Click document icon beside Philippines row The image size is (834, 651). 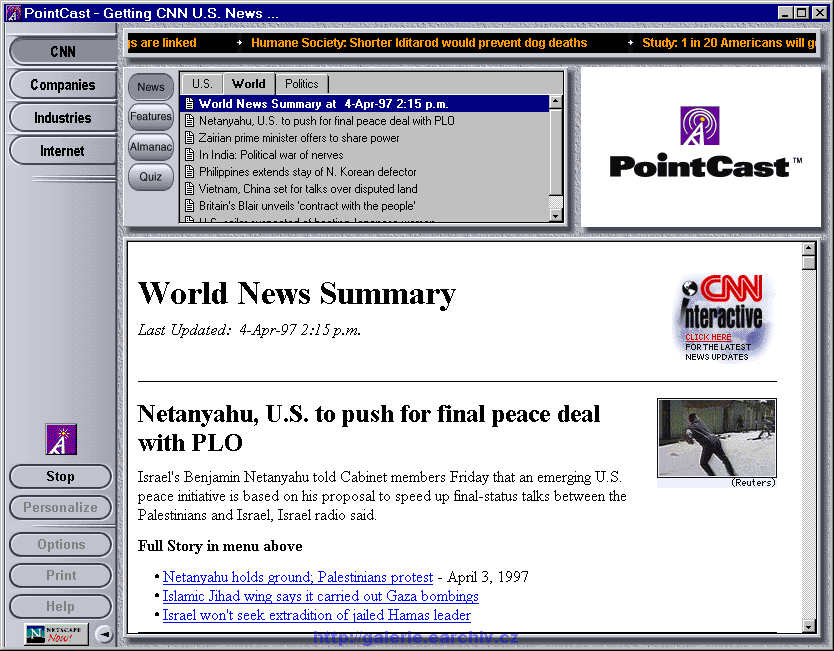(x=189, y=172)
